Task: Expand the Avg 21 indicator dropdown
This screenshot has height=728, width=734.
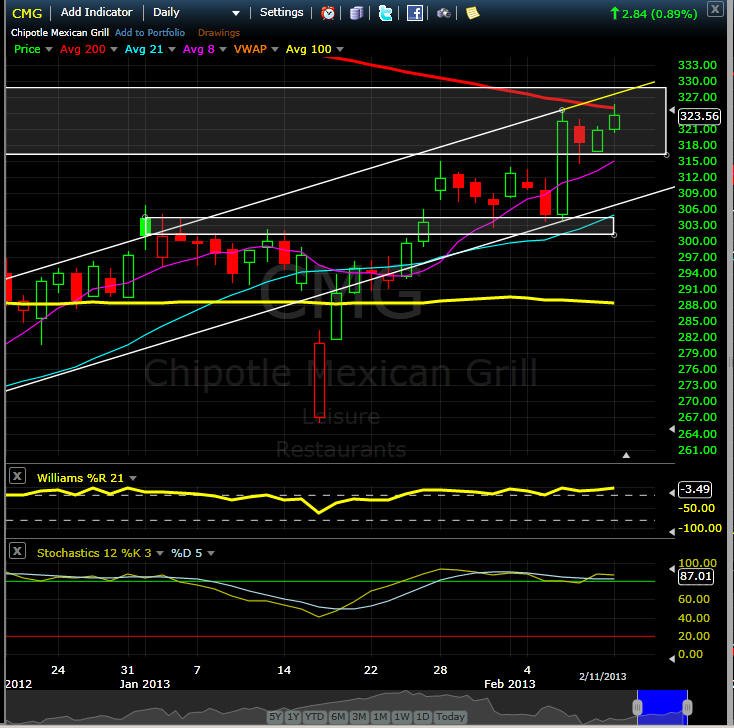Action: (x=171, y=50)
